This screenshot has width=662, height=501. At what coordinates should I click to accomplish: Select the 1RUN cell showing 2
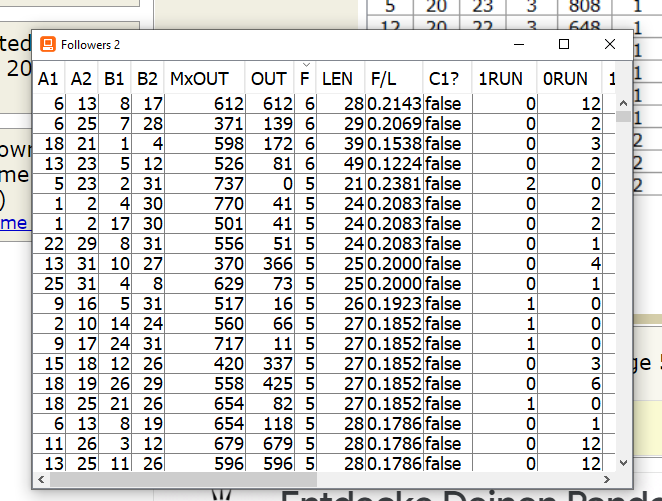tap(505, 184)
